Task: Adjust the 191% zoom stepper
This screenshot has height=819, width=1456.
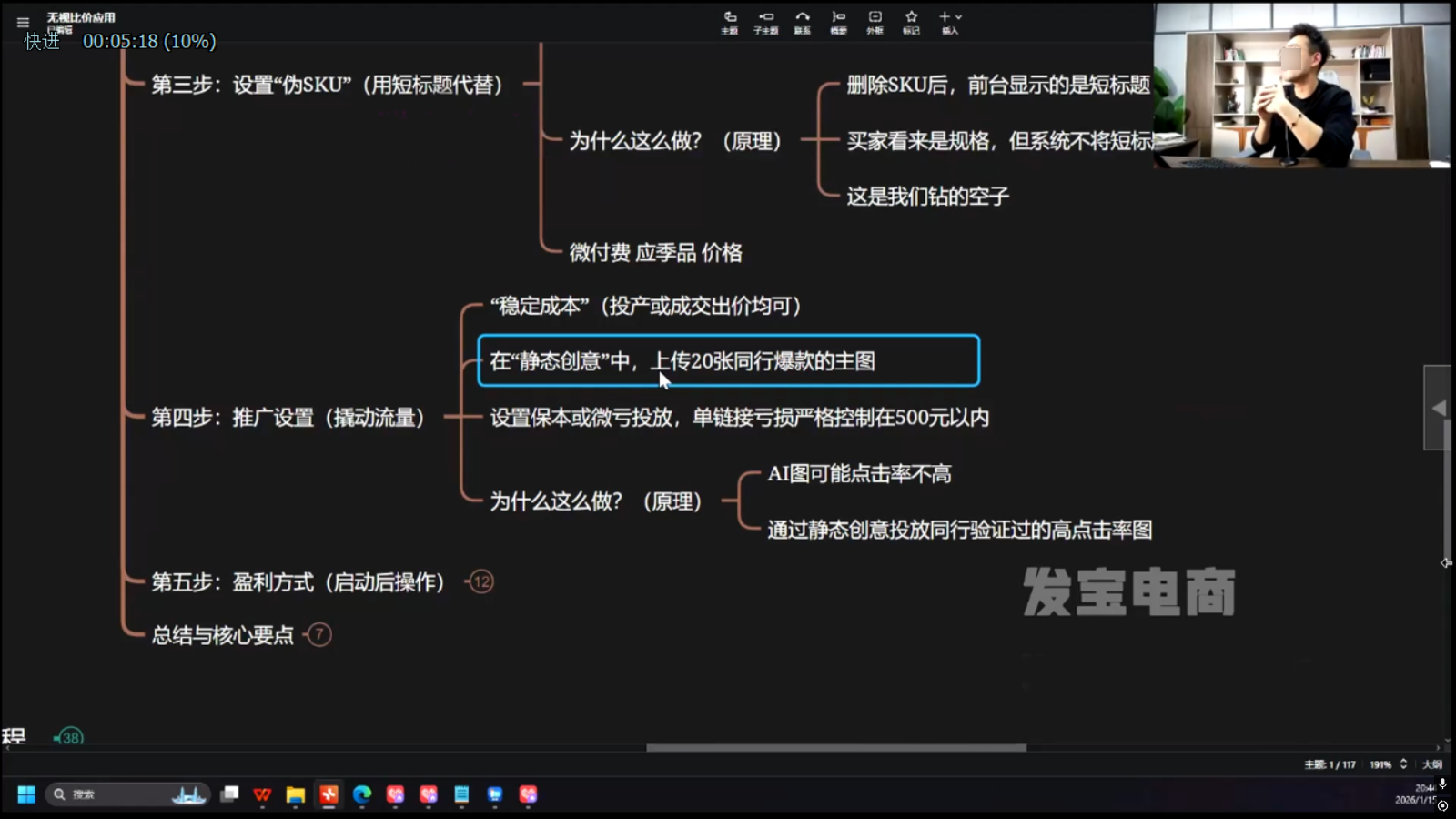Action: 1403,764
